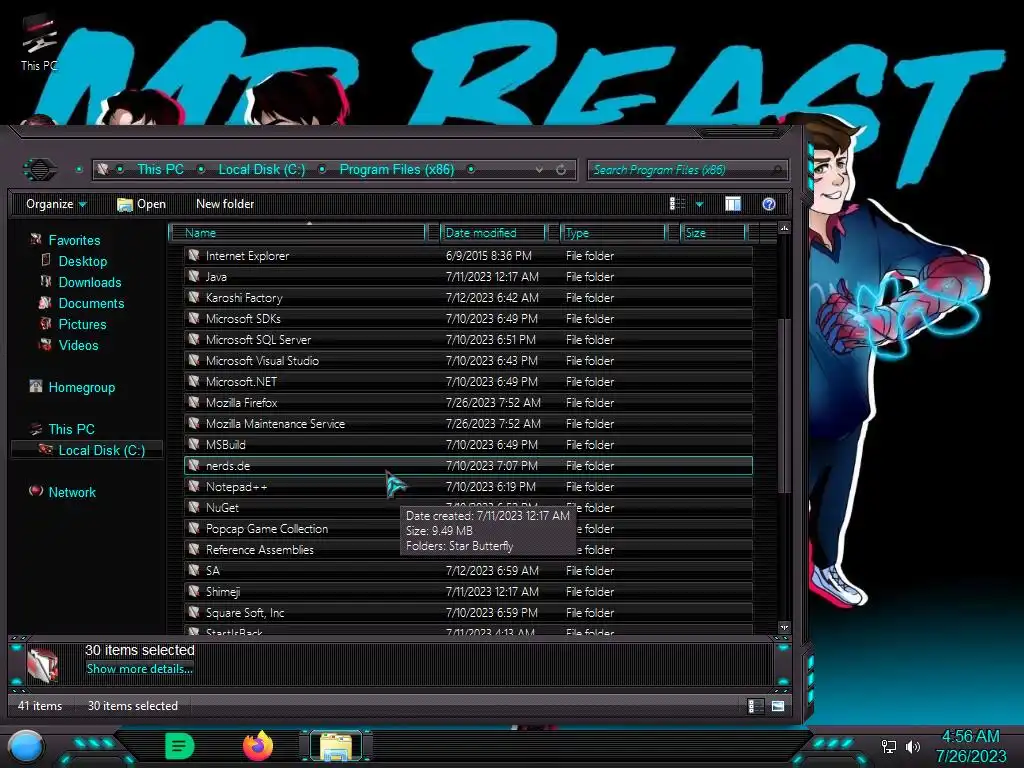Select Network in the navigation pane
Screen dimensions: 1024x768
72,492
